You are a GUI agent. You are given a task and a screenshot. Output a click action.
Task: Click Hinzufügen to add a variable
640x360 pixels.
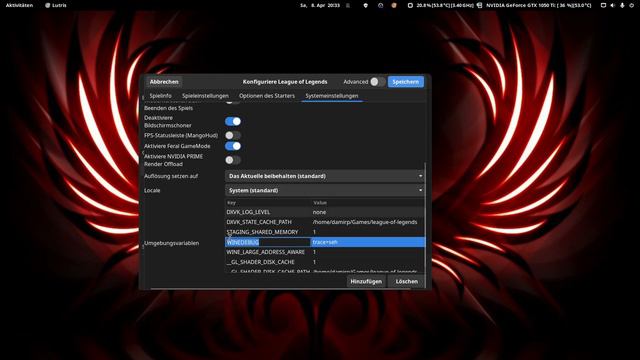[366, 281]
